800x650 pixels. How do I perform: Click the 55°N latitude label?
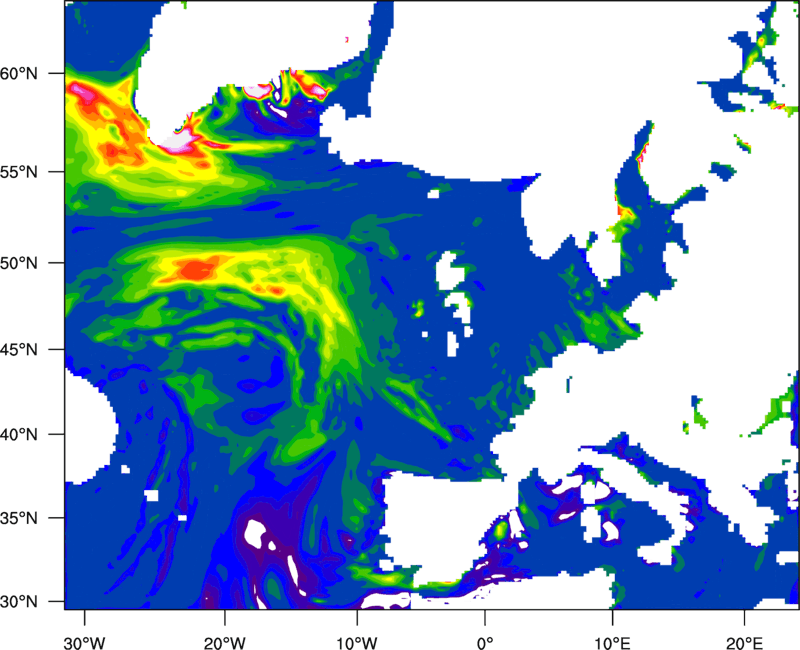pos(19,172)
